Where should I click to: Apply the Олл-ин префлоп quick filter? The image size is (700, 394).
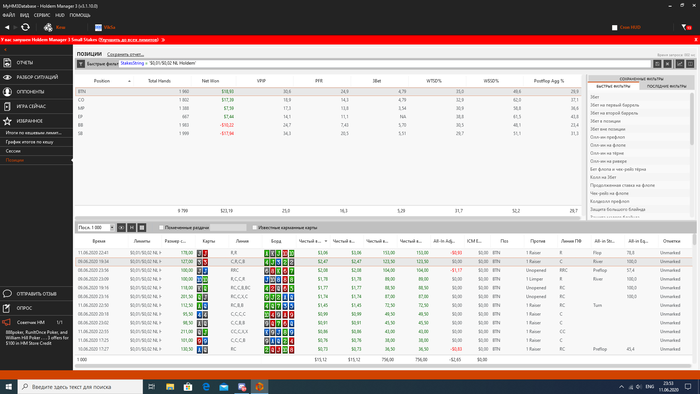[608, 137]
